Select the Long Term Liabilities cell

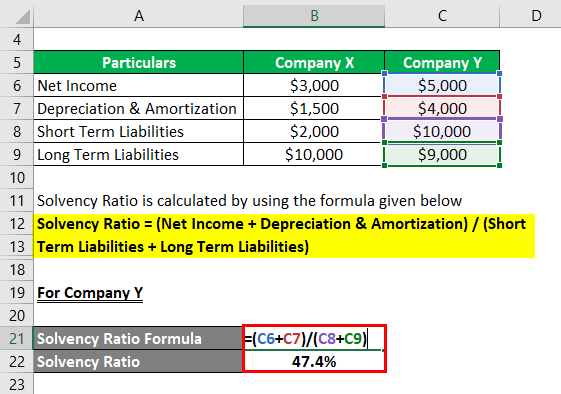pos(139,154)
